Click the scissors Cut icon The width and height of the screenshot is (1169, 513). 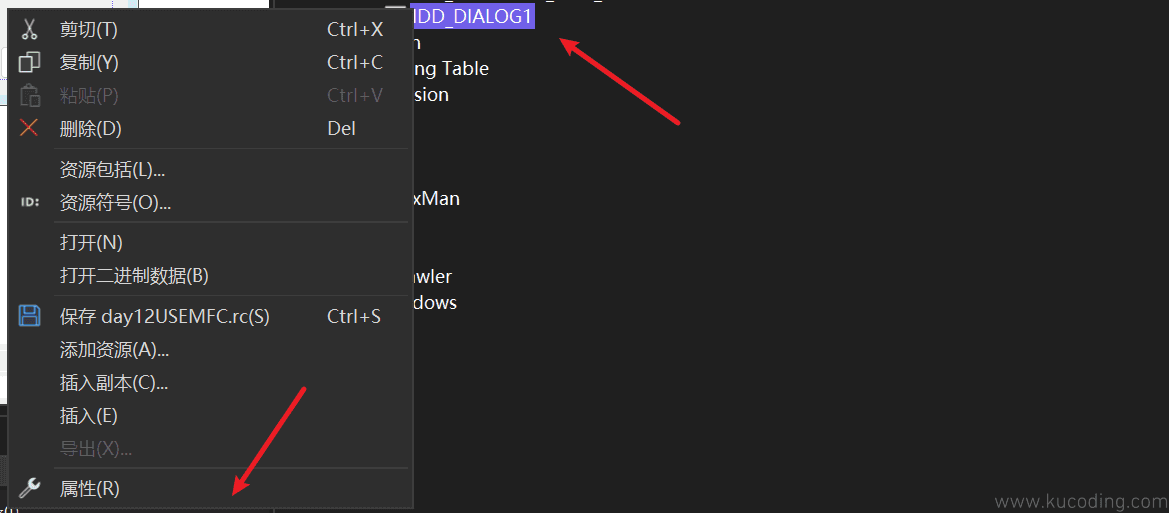click(29, 30)
